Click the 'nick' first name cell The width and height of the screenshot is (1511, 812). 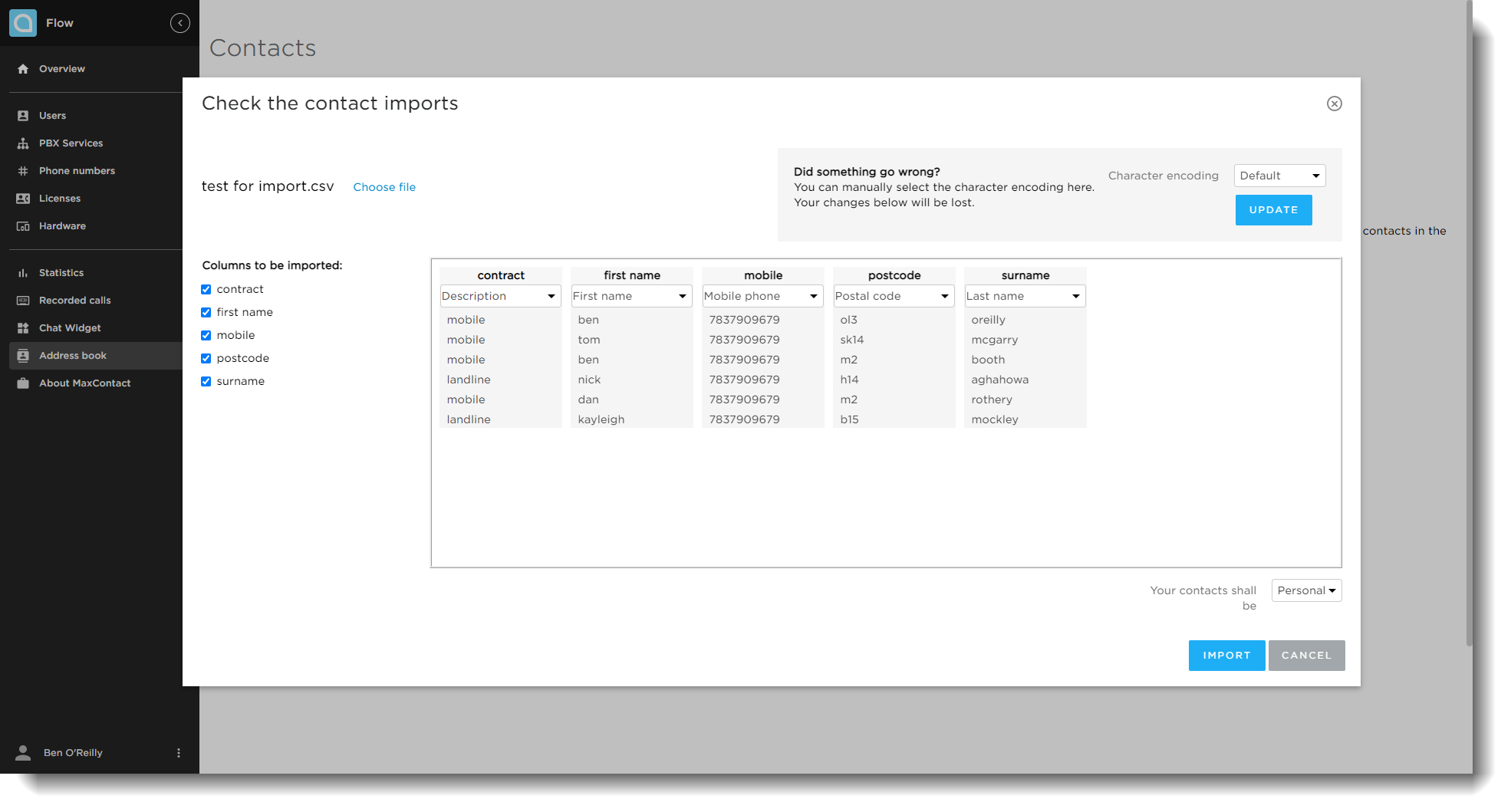pos(589,380)
